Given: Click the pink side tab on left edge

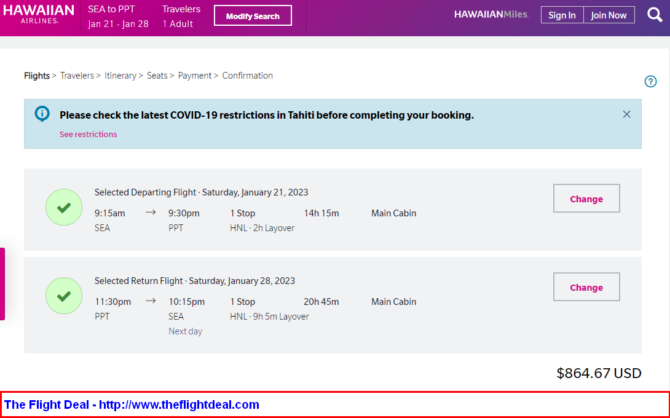Looking at the screenshot, I should [x=2, y=284].
